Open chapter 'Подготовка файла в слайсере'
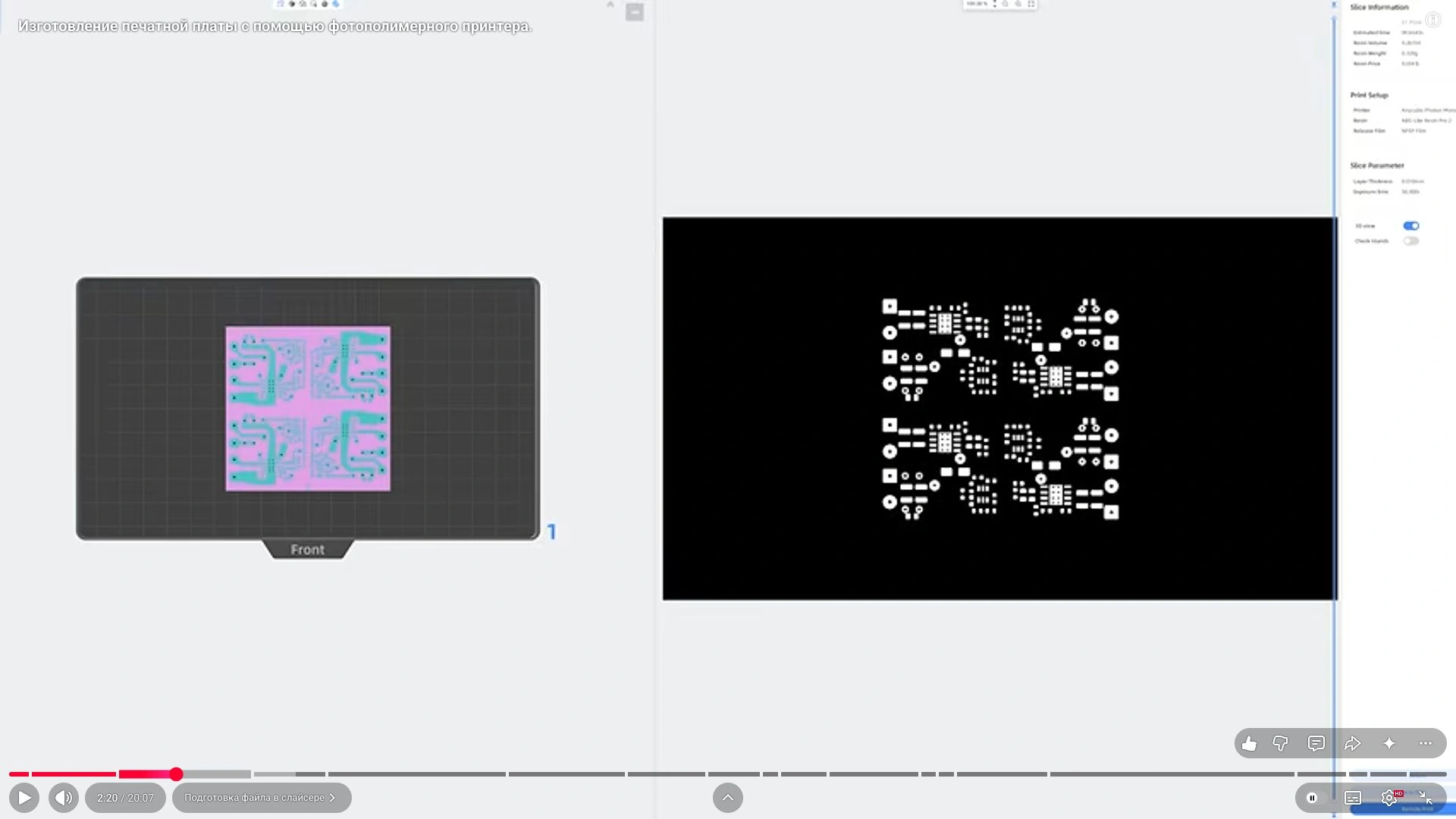 tap(261, 798)
